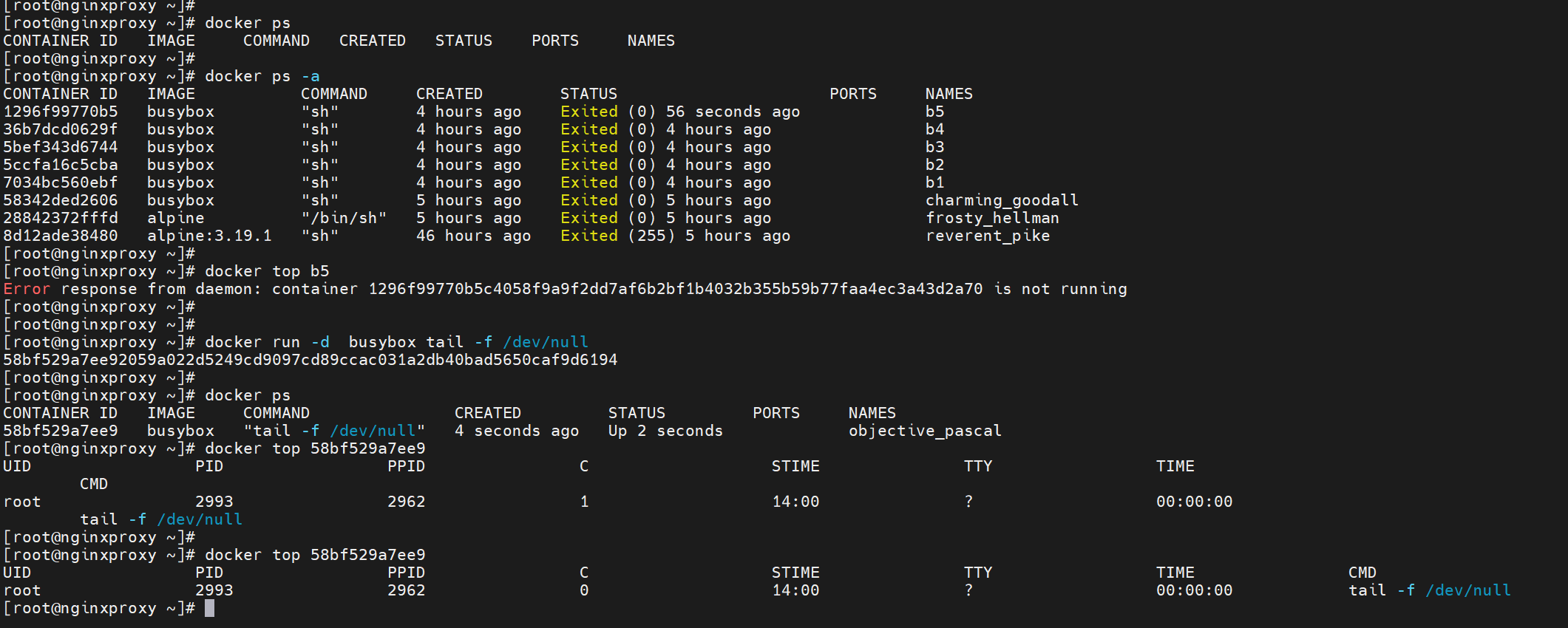Select the Up 2 seconds status

click(x=665, y=431)
